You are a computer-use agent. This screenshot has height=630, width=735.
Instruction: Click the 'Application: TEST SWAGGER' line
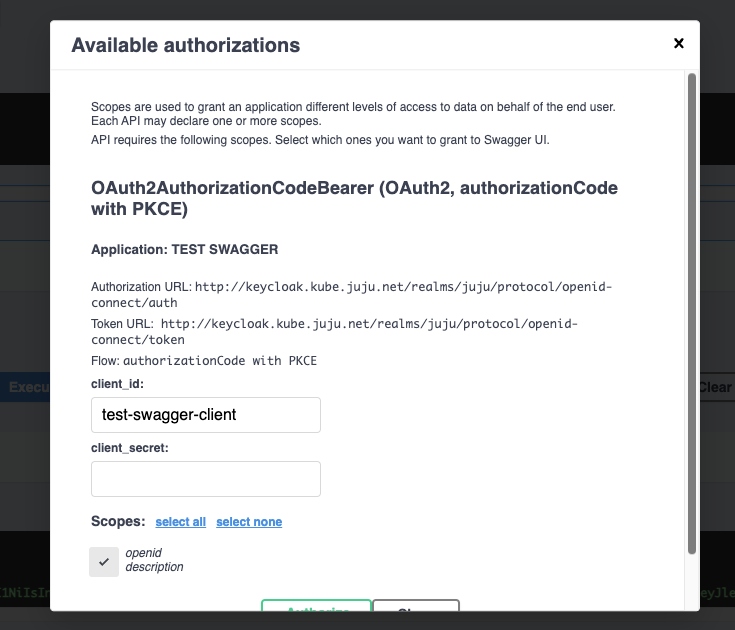point(185,249)
